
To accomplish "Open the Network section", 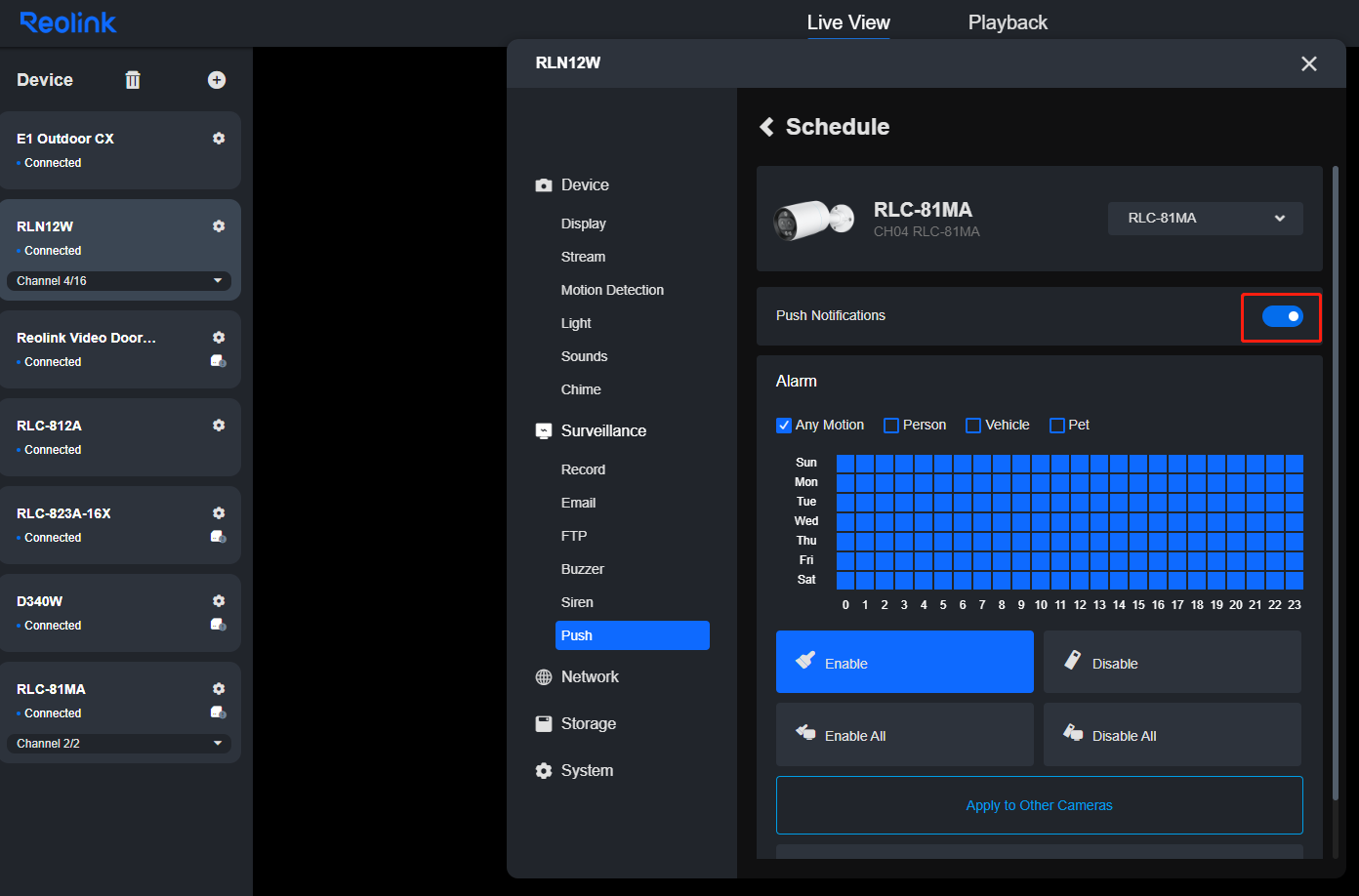I will coord(590,677).
